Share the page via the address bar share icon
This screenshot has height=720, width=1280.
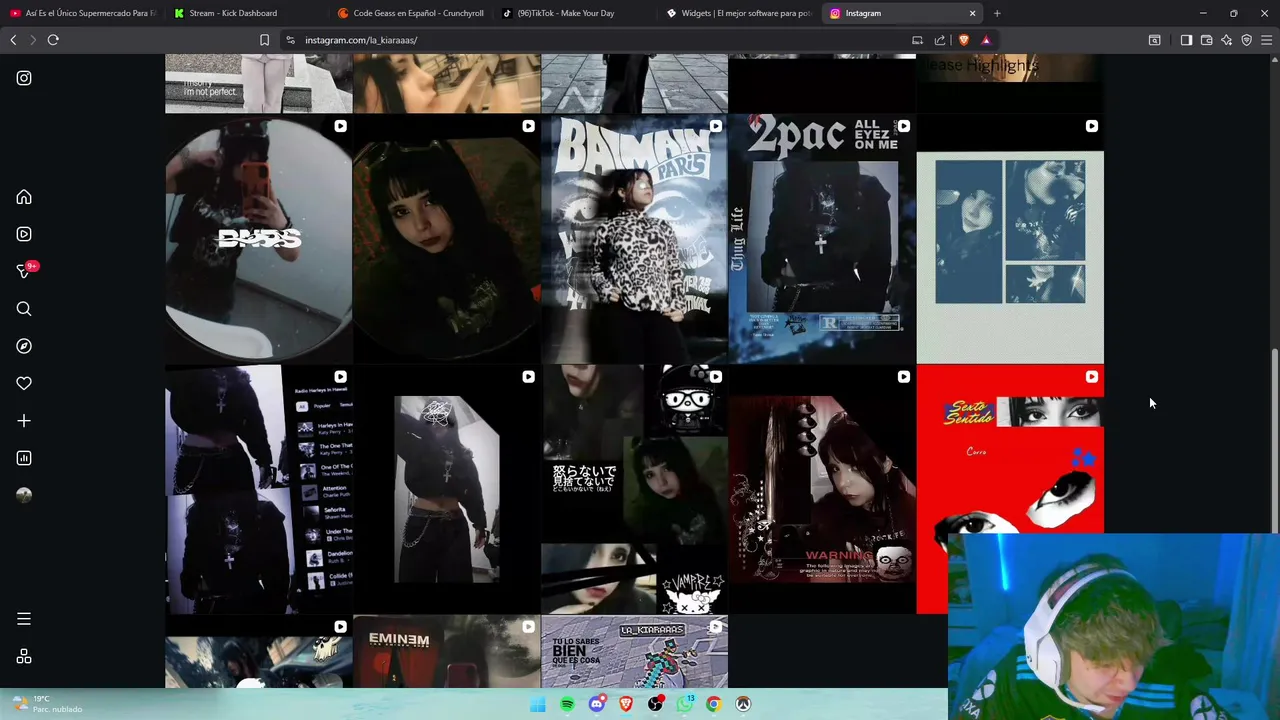coord(940,40)
